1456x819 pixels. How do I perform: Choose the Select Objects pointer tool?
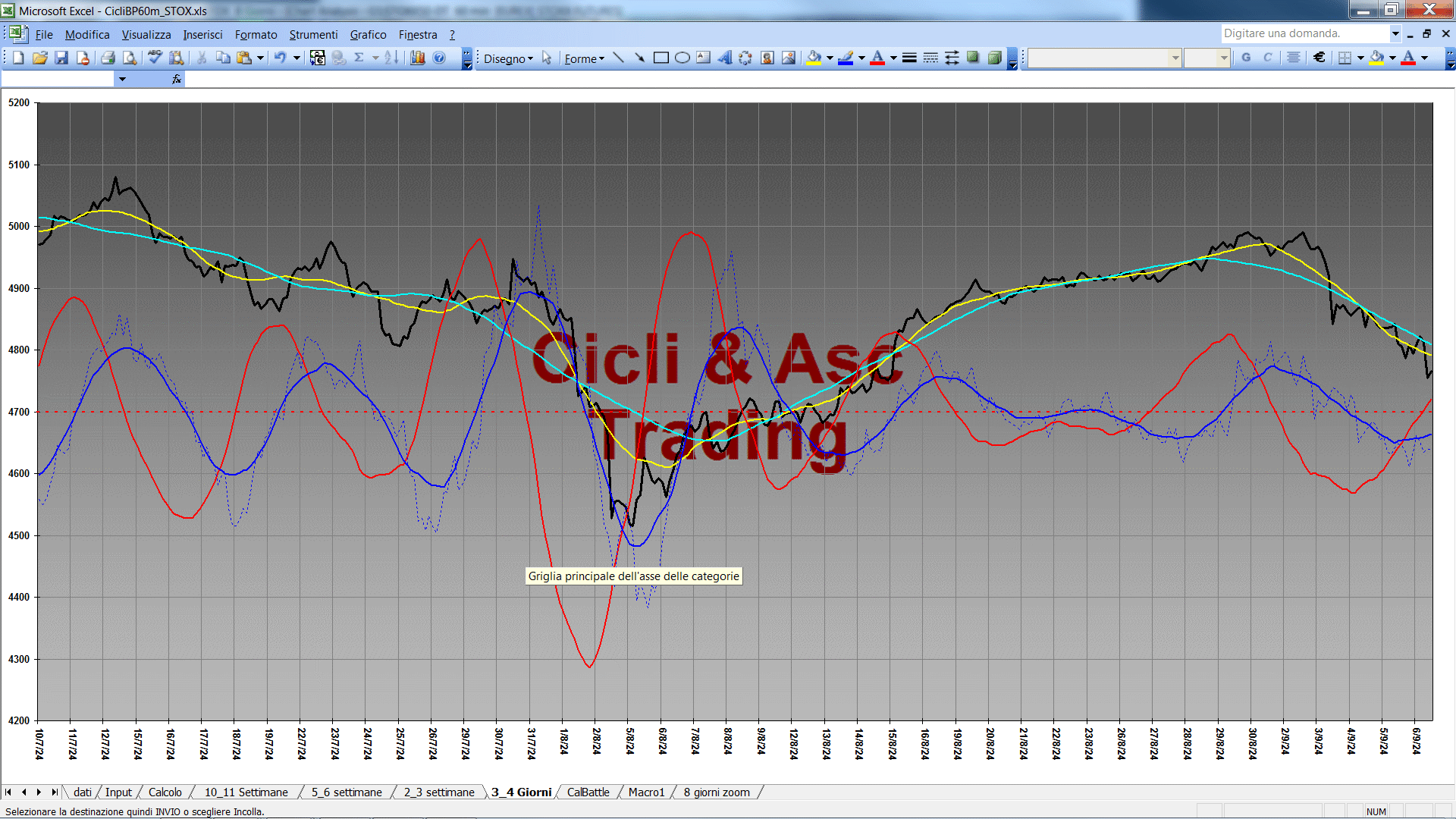547,58
